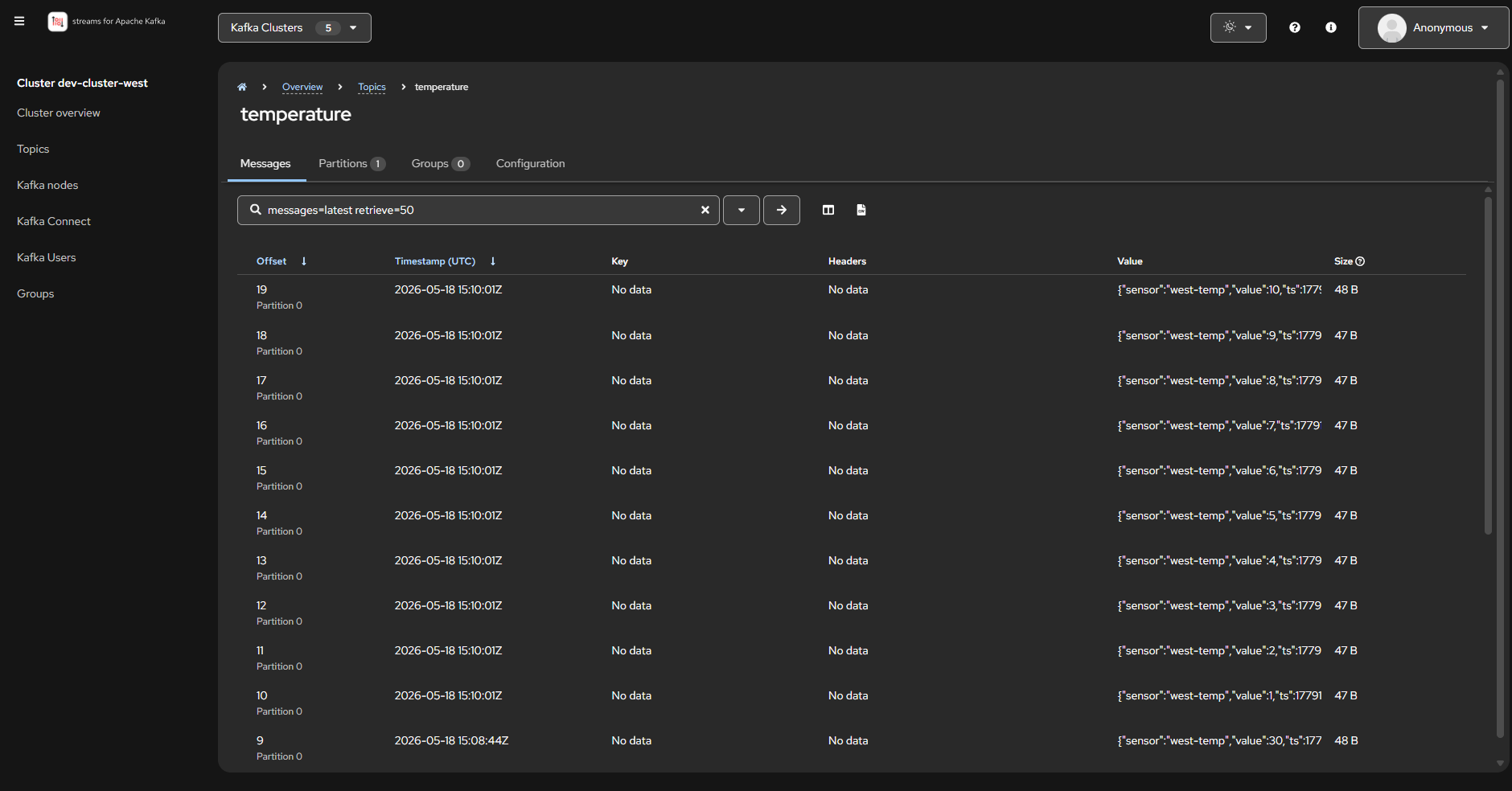1512x791 pixels.
Task: Submit the search with arrow button
Action: pyautogui.click(x=782, y=210)
